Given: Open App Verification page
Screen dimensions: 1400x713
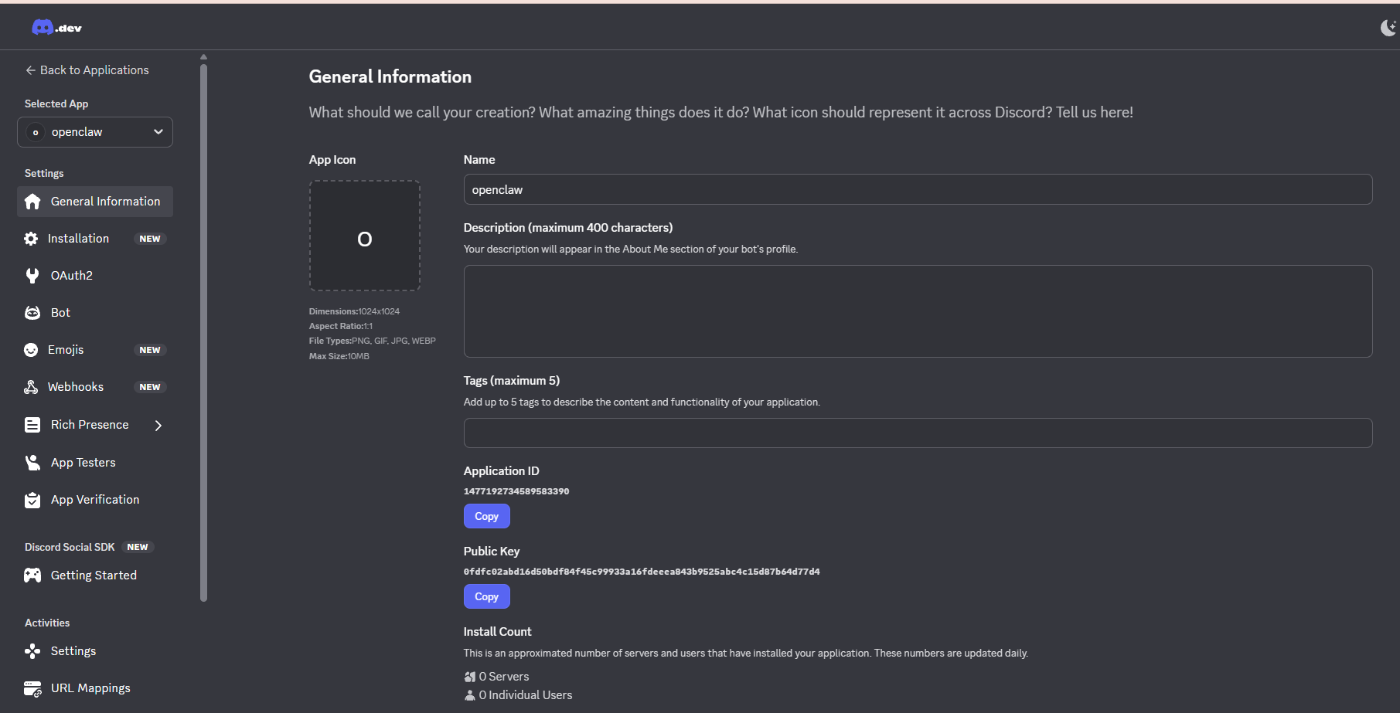Looking at the screenshot, I should [94, 500].
